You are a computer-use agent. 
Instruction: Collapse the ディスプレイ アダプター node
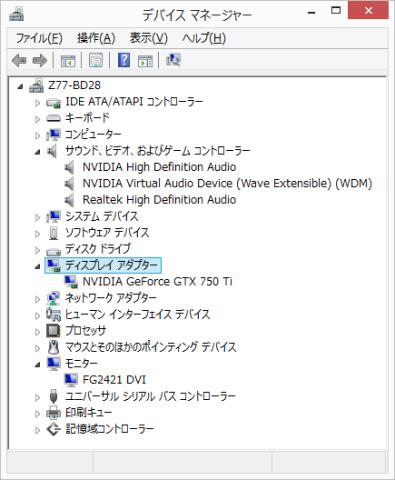click(37, 266)
